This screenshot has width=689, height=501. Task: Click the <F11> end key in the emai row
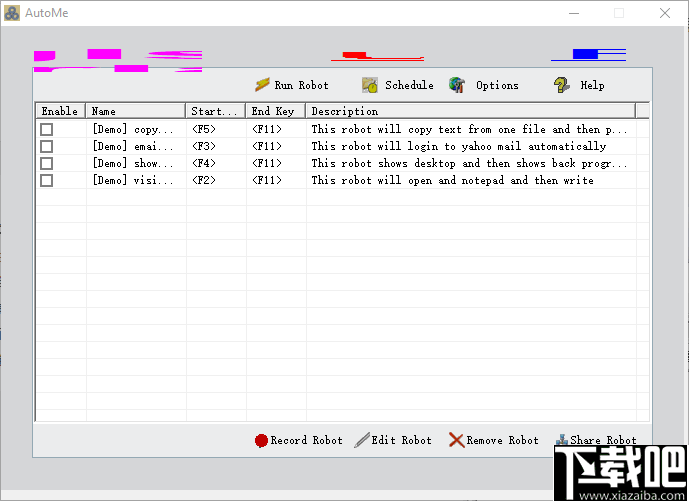[267, 146]
